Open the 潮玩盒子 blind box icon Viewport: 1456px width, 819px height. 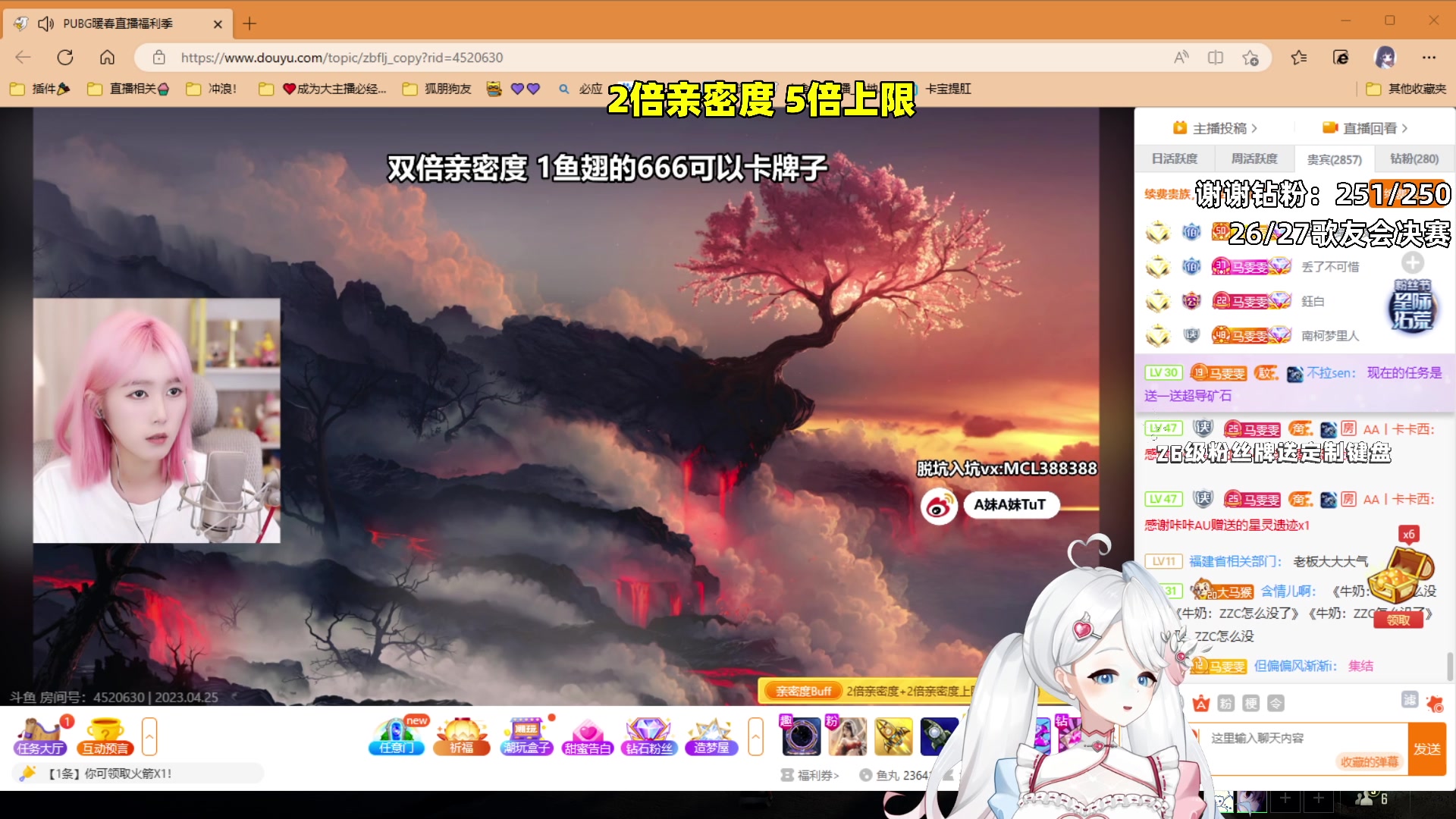(526, 734)
